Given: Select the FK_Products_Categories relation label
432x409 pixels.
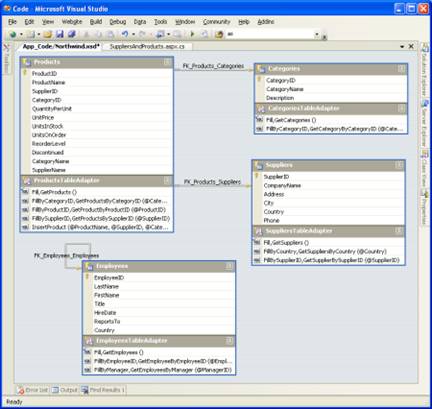Looking at the screenshot, I should point(213,66).
